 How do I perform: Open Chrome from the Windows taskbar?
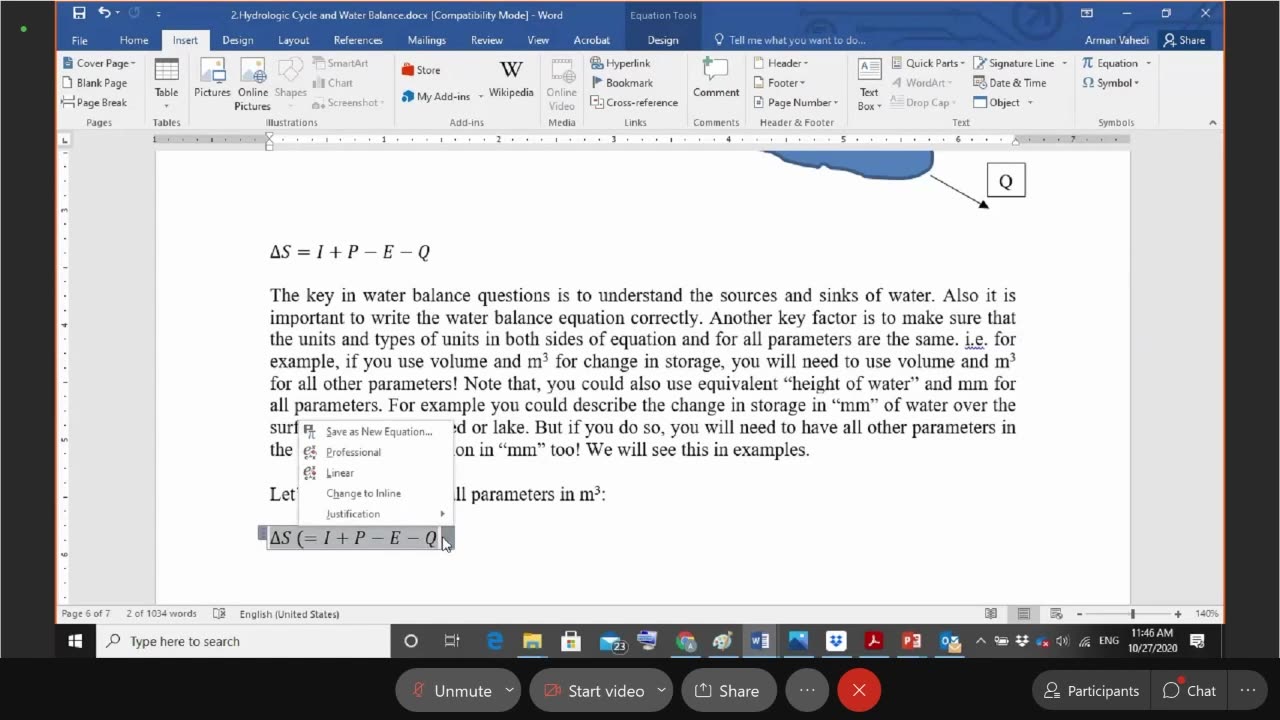pos(685,641)
